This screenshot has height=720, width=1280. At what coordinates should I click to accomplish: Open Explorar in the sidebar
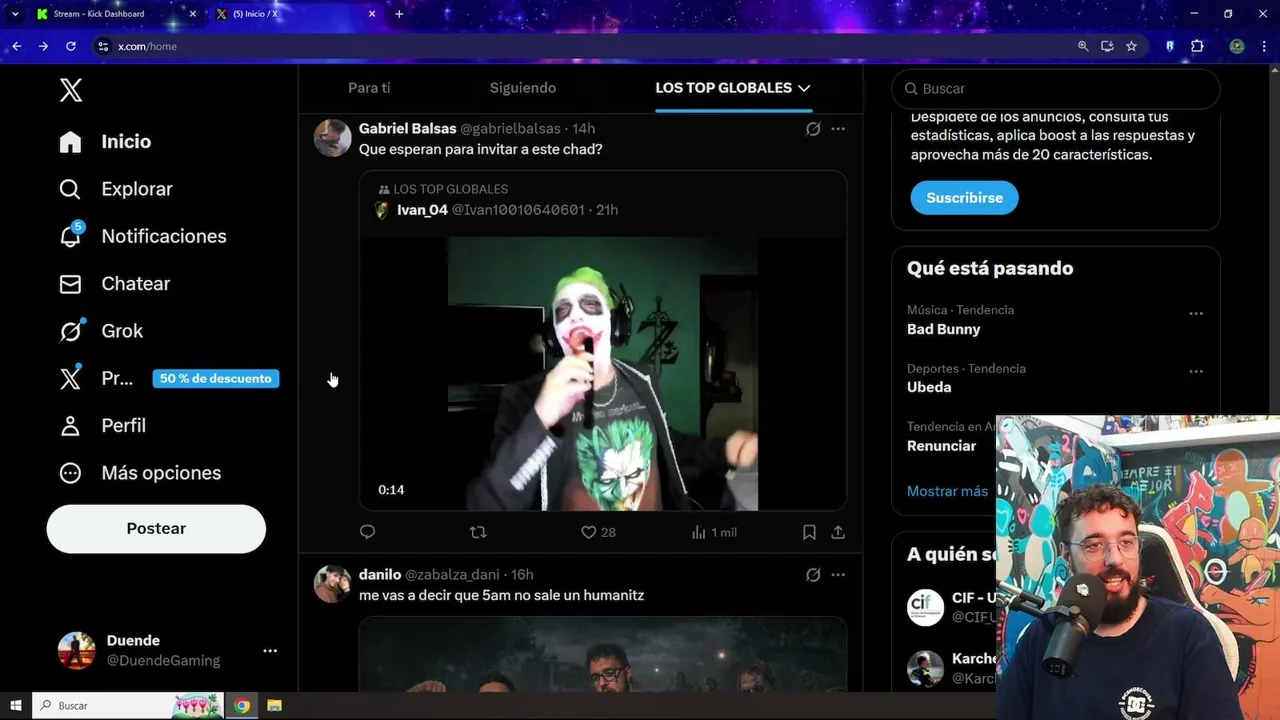(x=115, y=189)
